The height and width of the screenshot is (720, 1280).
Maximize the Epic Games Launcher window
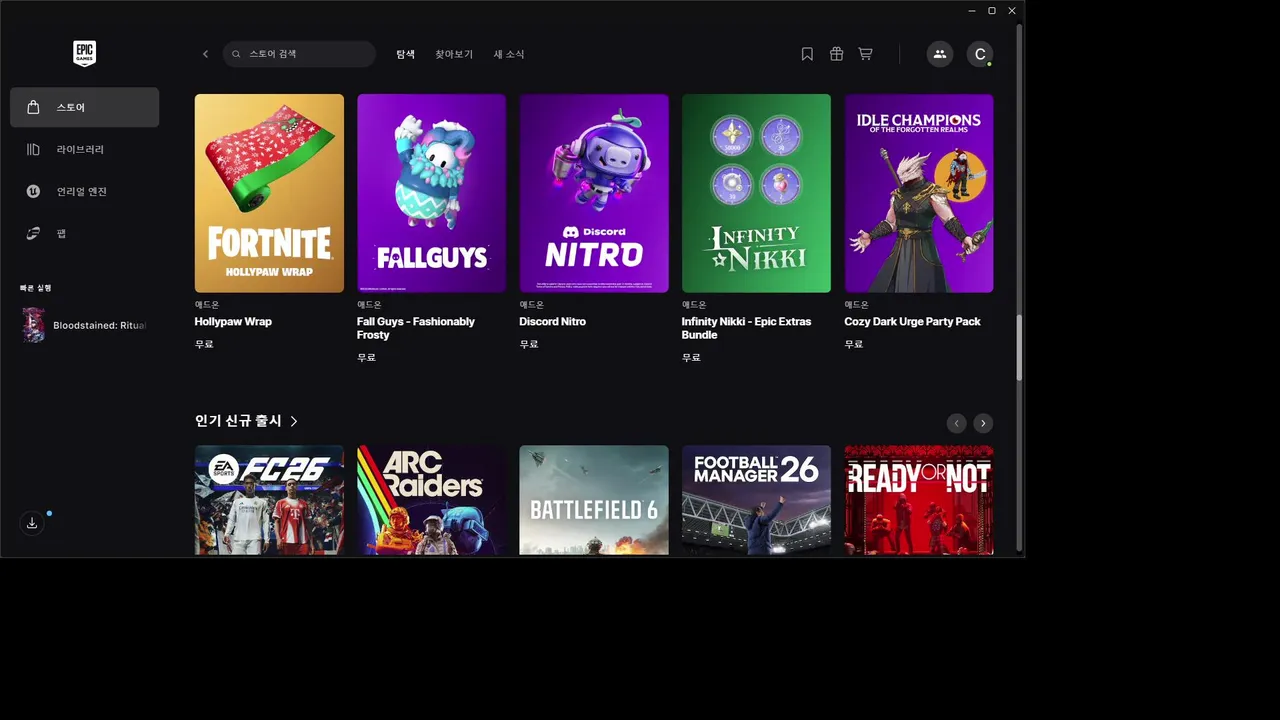coord(992,10)
